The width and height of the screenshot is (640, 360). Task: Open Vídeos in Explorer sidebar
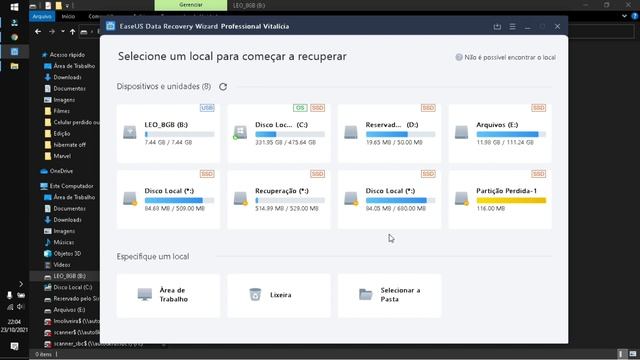tap(57, 265)
